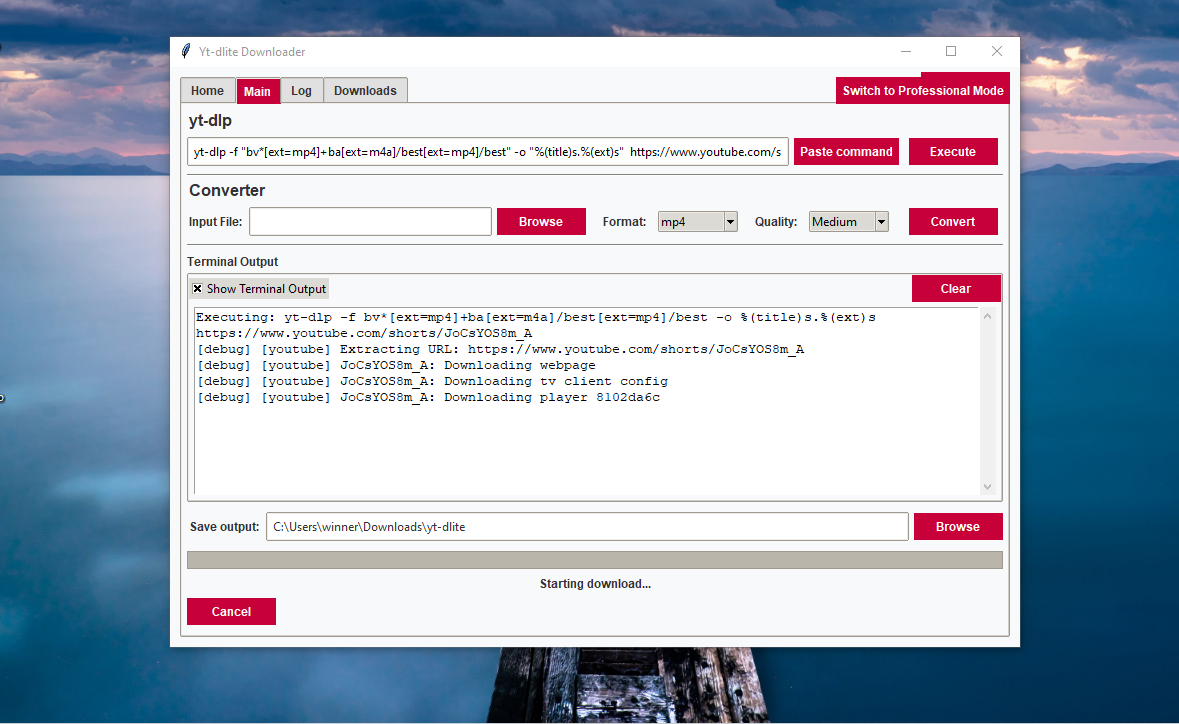Image resolution: width=1179 pixels, height=724 pixels.
Task: Select the Main tab
Action: tap(257, 91)
